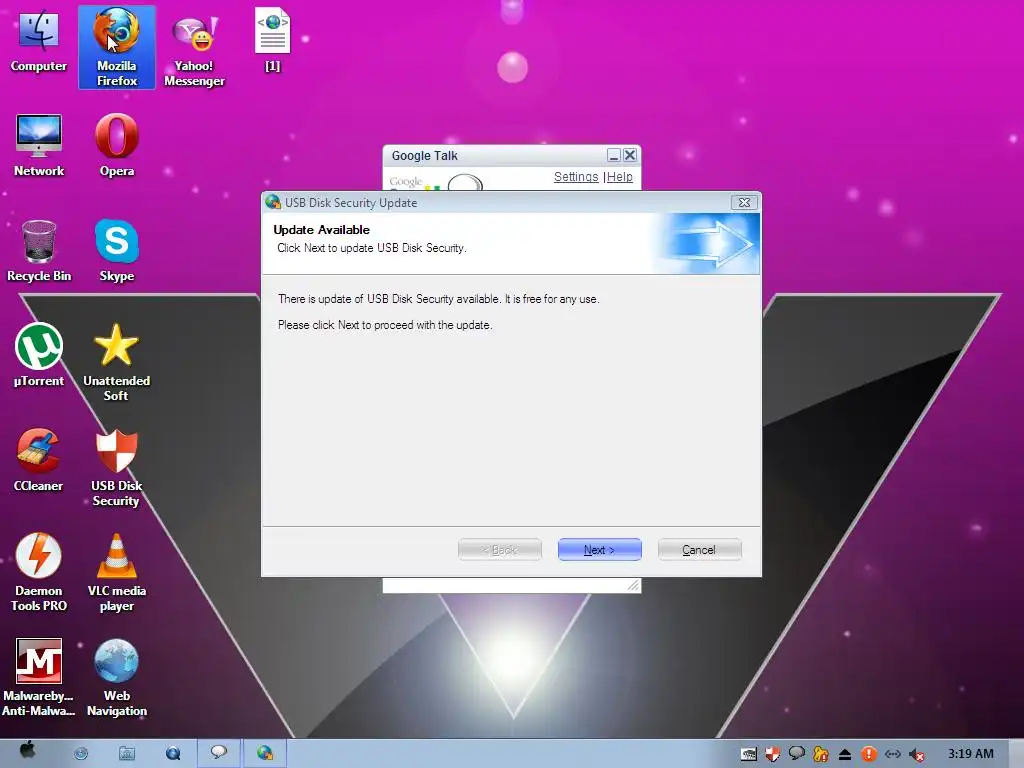Open the Computer desktop icon
Viewport: 1024px width, 768px height.
(39, 40)
